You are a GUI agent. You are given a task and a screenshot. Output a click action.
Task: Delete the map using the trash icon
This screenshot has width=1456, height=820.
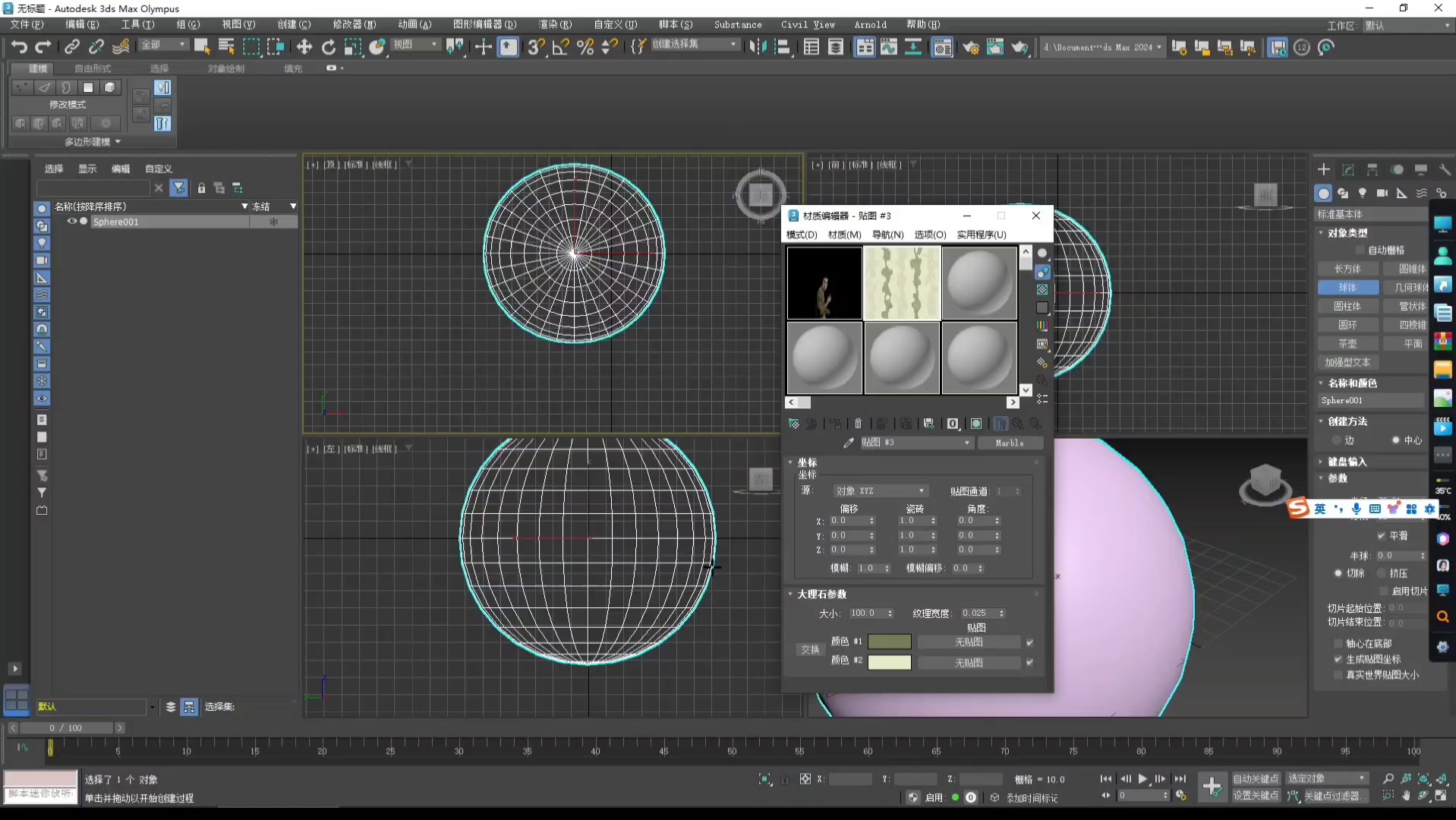pos(858,424)
